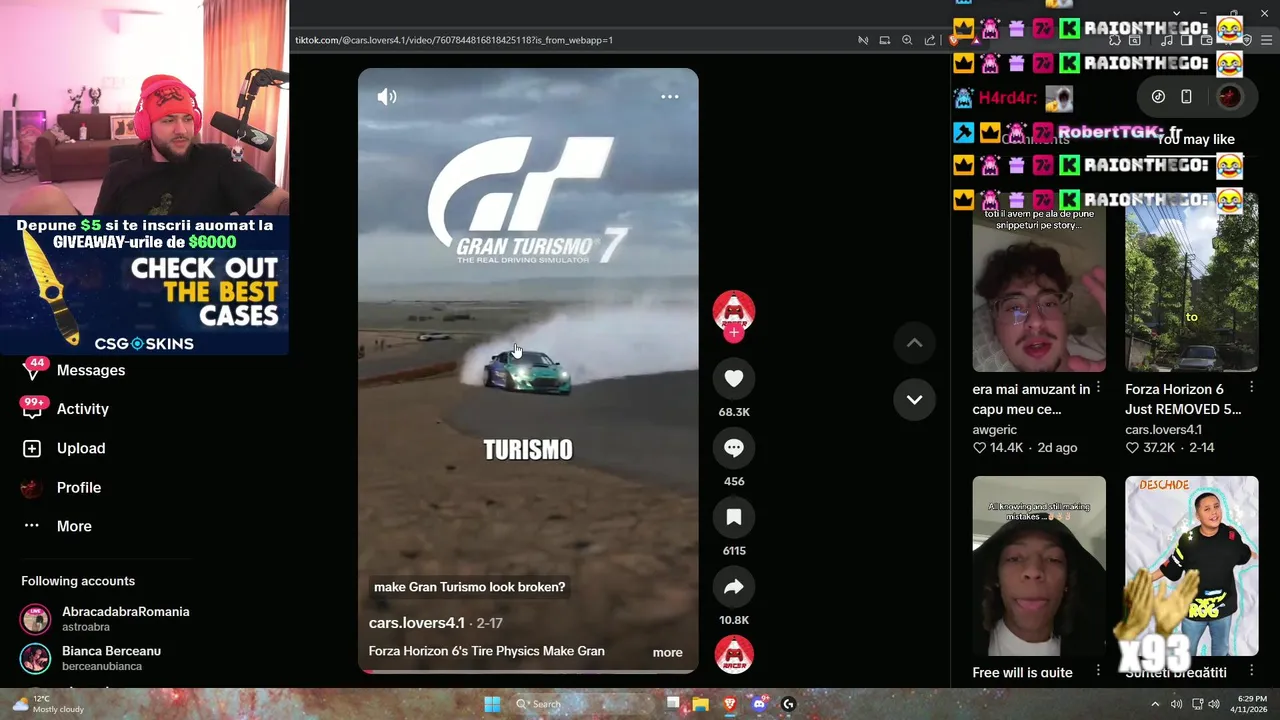Viewport: 1280px width, 720px height.
Task: Click the phone app icon in top pill
Action: [x=1186, y=97]
